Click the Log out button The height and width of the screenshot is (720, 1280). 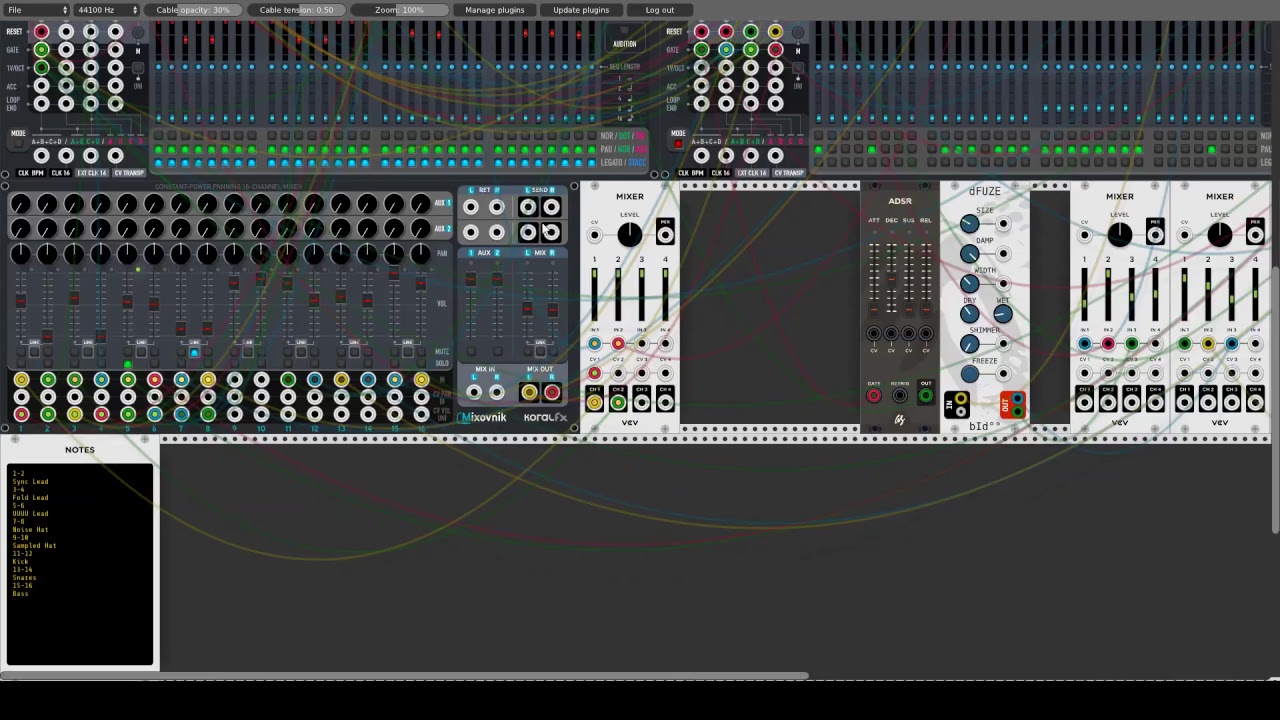[660, 10]
